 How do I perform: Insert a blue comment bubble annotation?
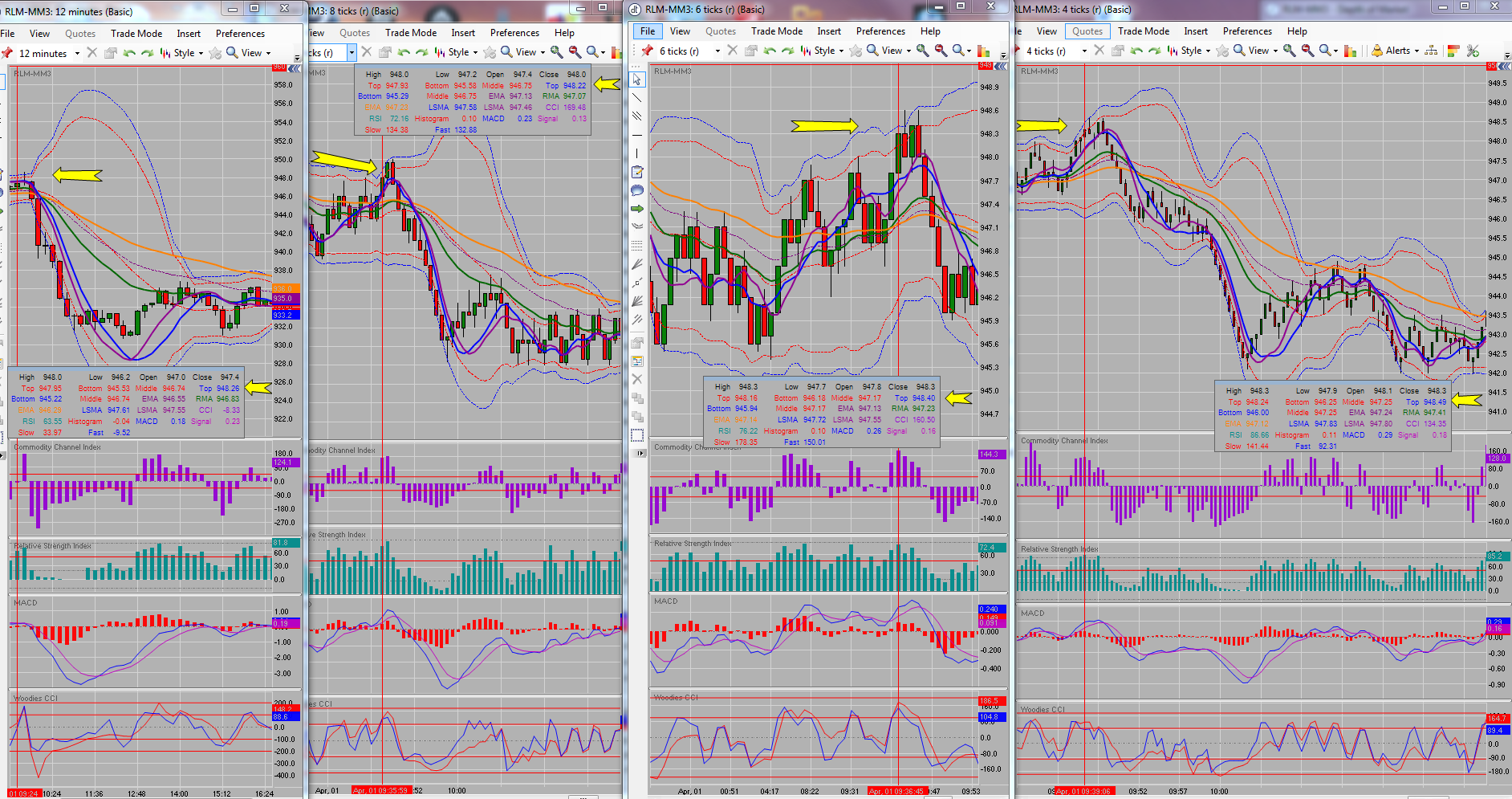tap(637, 190)
